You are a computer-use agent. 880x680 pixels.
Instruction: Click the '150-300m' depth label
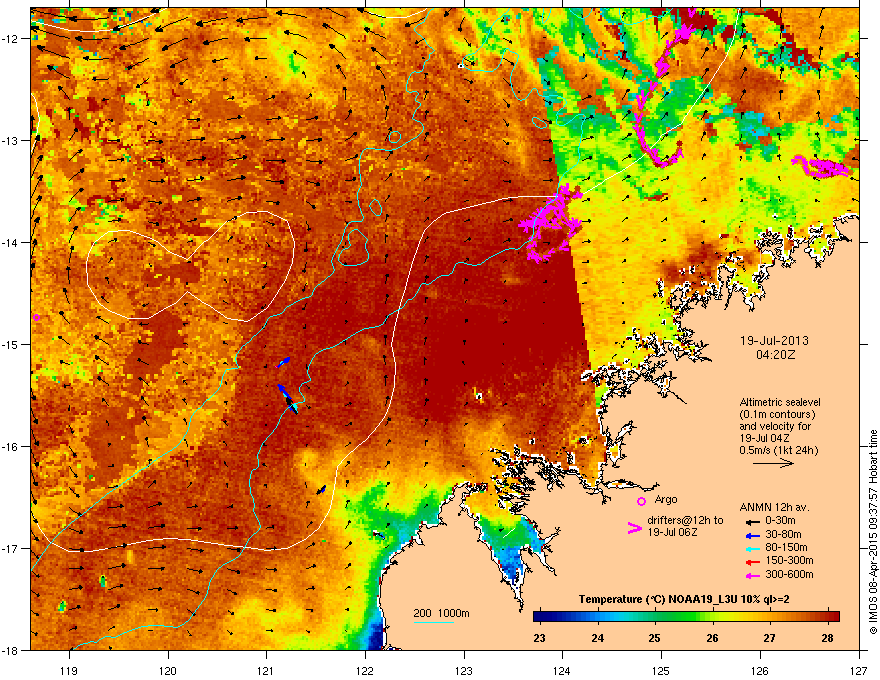pos(789,561)
